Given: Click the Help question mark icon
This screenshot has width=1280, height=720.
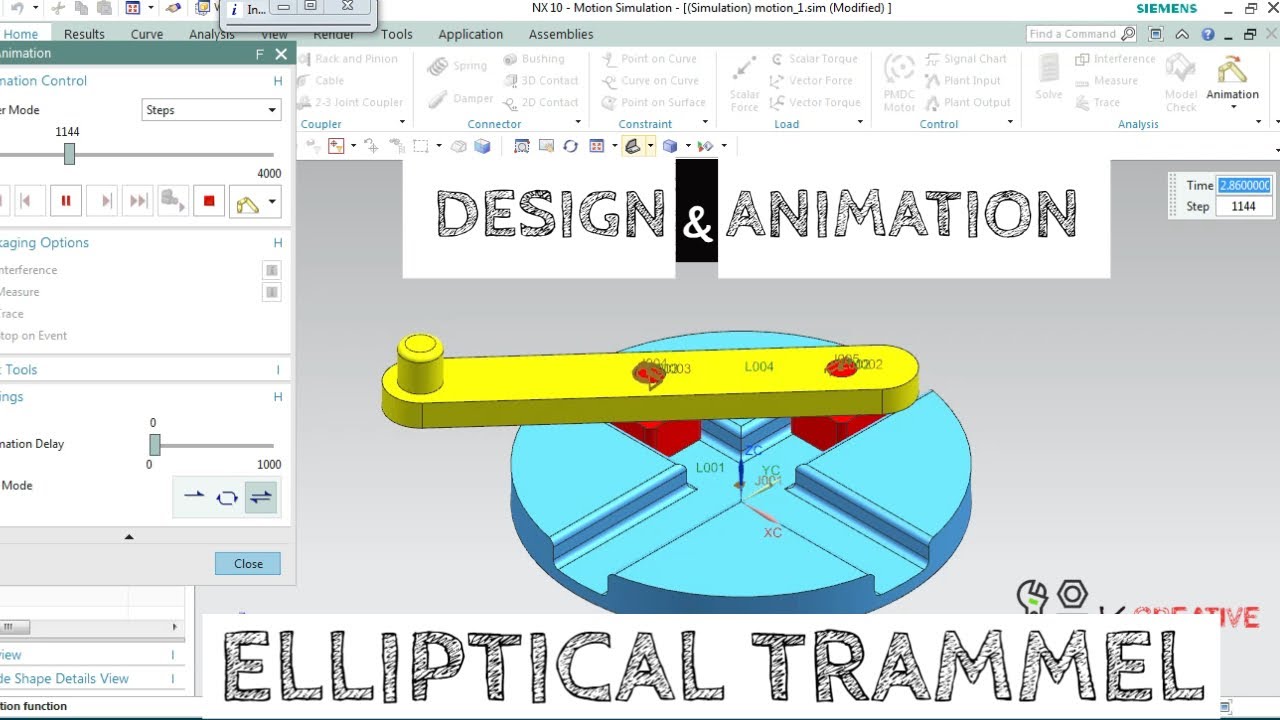Looking at the screenshot, I should [1208, 34].
